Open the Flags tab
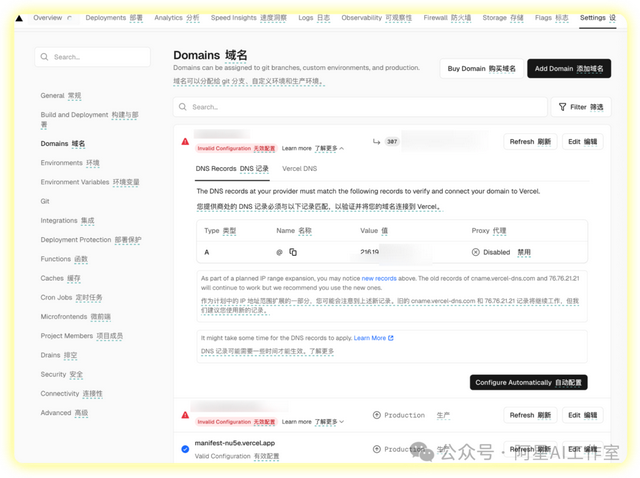 click(551, 18)
